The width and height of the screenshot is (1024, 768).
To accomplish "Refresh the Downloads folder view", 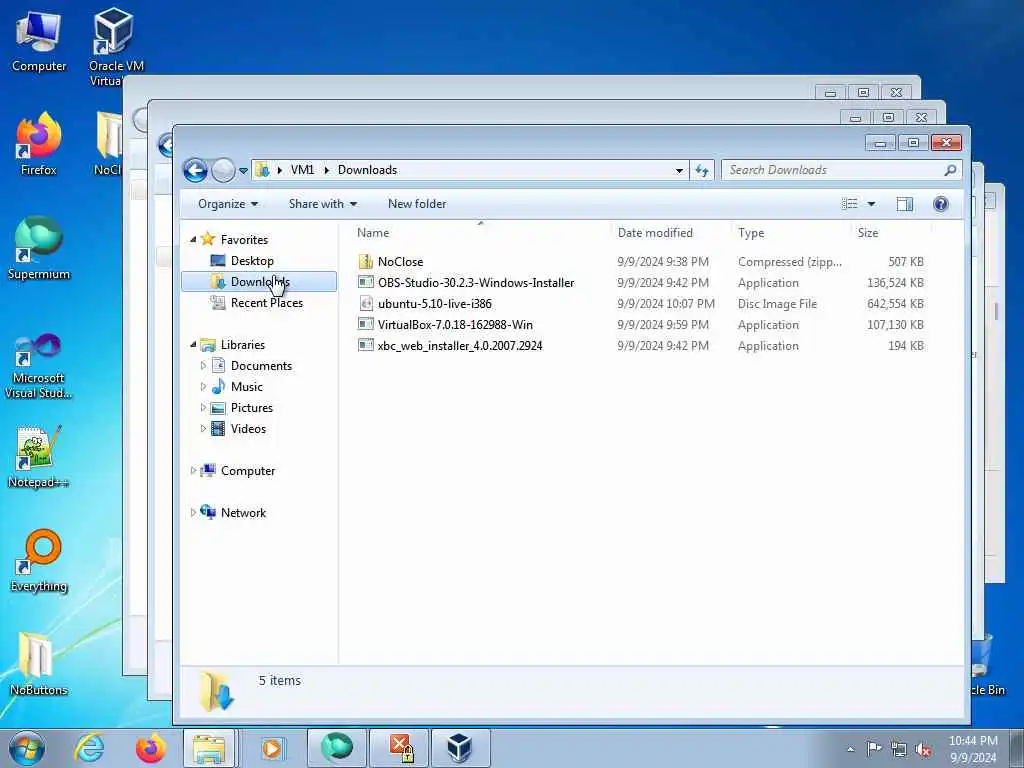I will [702, 170].
